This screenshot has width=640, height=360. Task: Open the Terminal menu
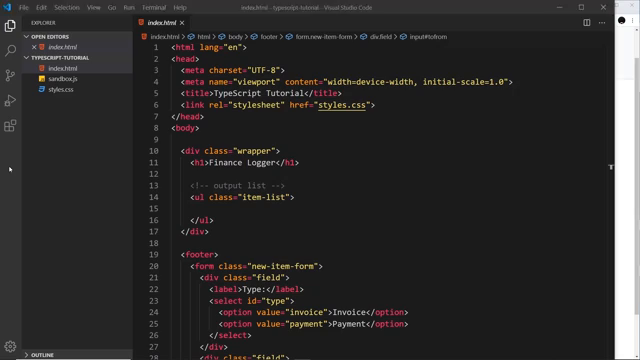point(154,7)
